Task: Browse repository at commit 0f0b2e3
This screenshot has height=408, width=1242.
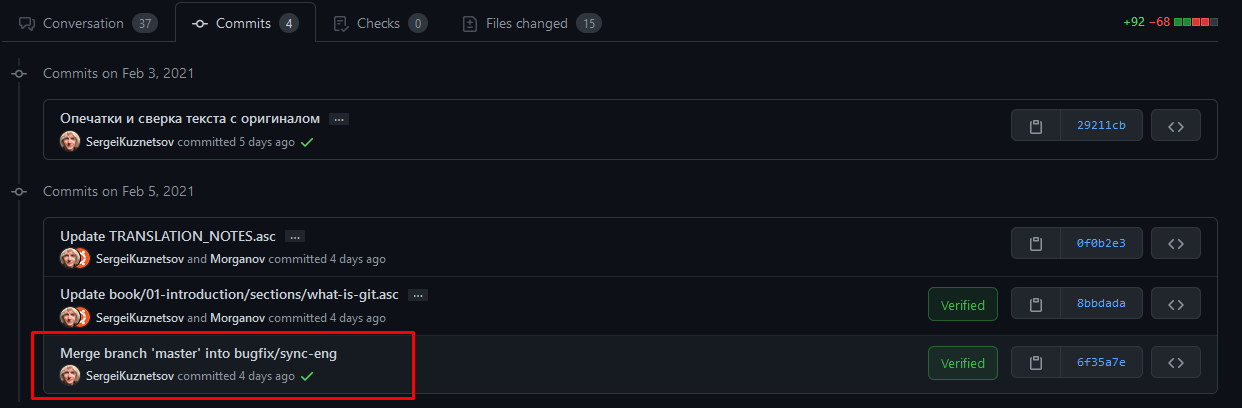Action: (x=1176, y=243)
